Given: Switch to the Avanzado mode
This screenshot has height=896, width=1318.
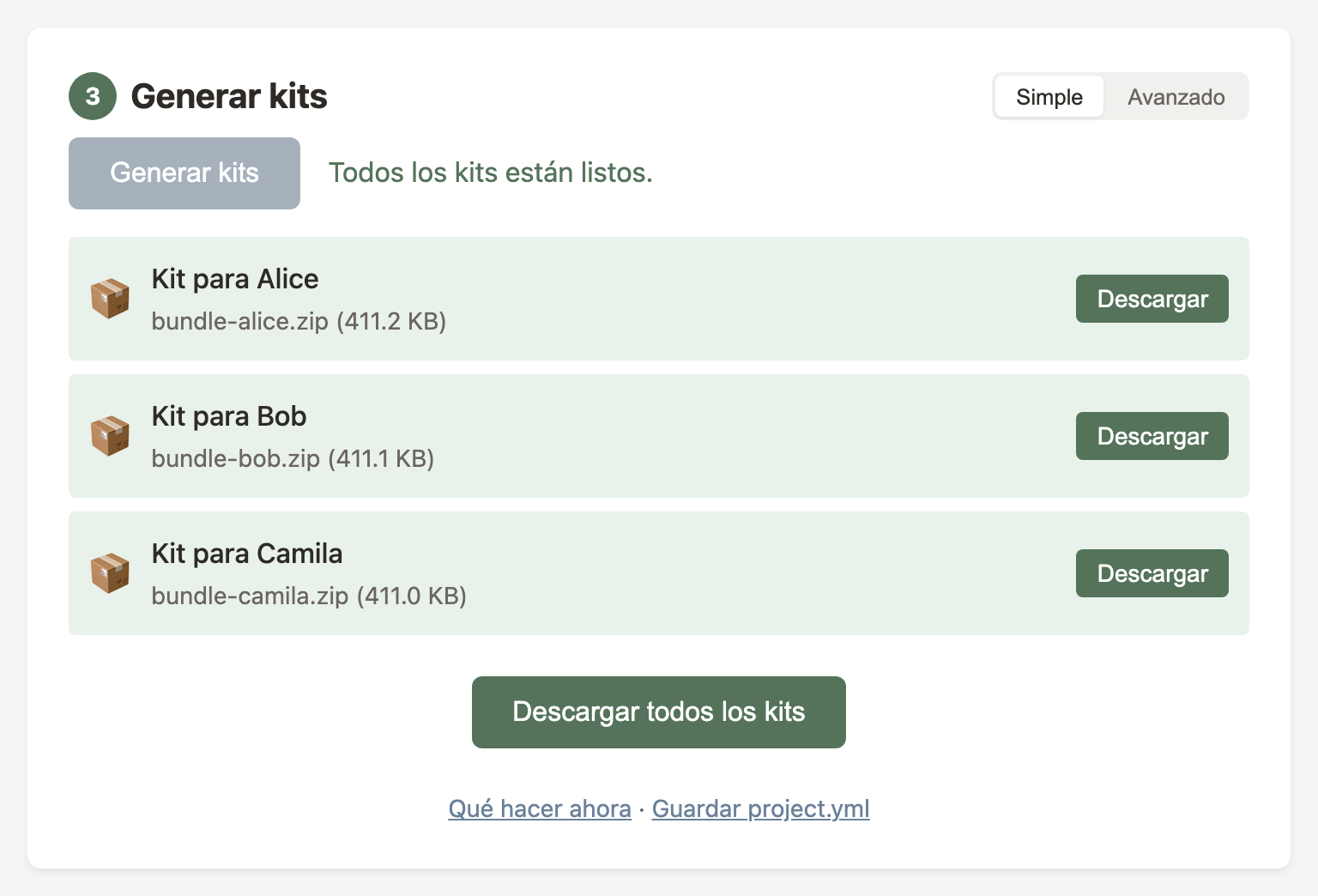Looking at the screenshot, I should 1176,96.
